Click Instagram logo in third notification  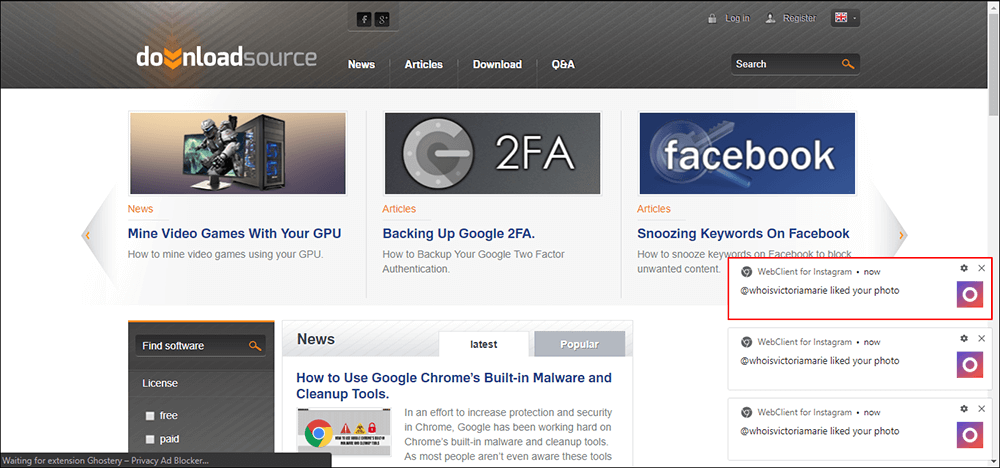pyautogui.click(x=969, y=435)
